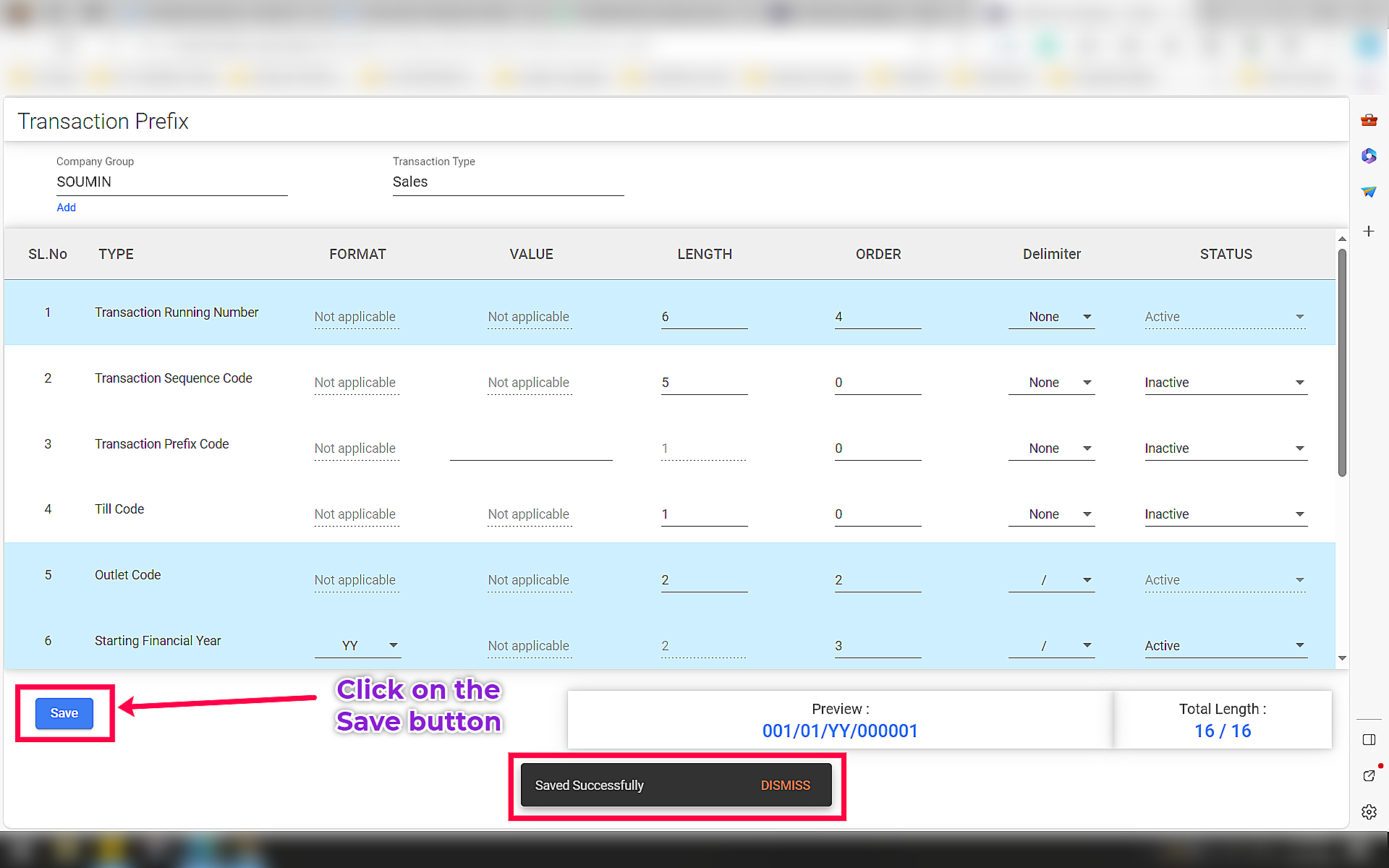Open Status dropdown for Till Code
This screenshot has height=868, width=1389.
[x=1226, y=514]
